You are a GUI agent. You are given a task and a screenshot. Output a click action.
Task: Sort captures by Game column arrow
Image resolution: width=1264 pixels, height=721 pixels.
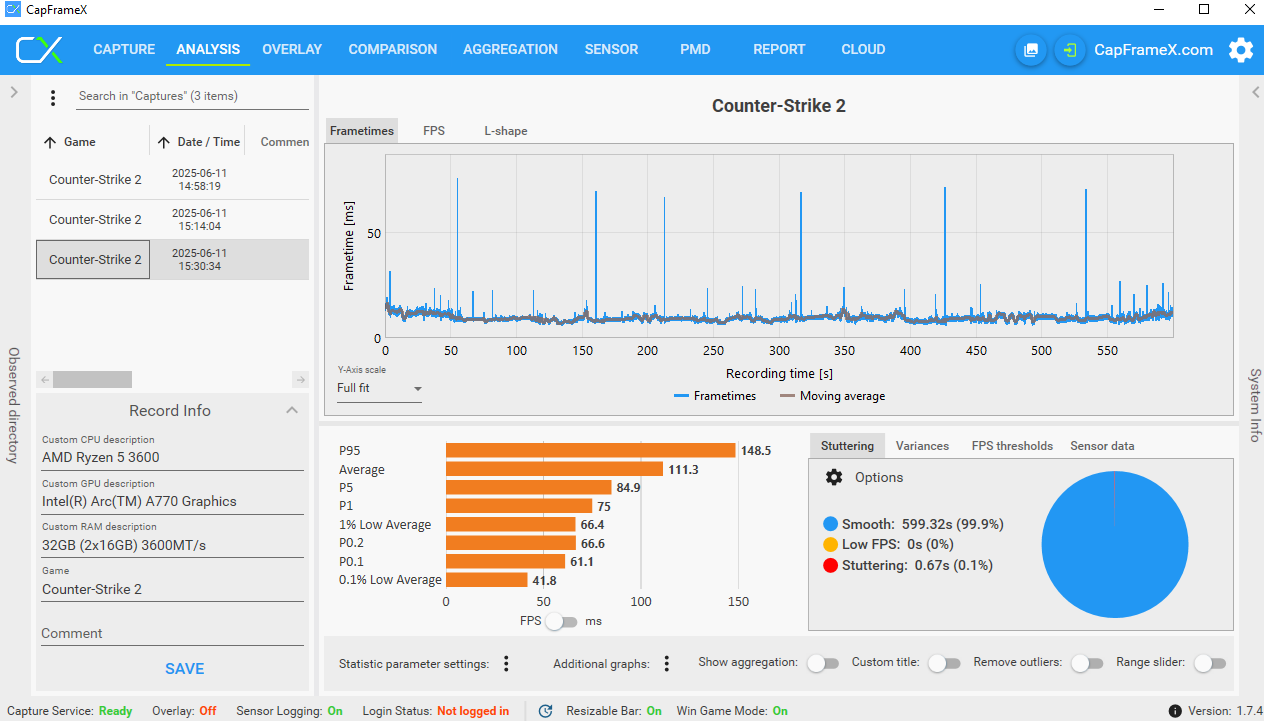pyautogui.click(x=50, y=142)
